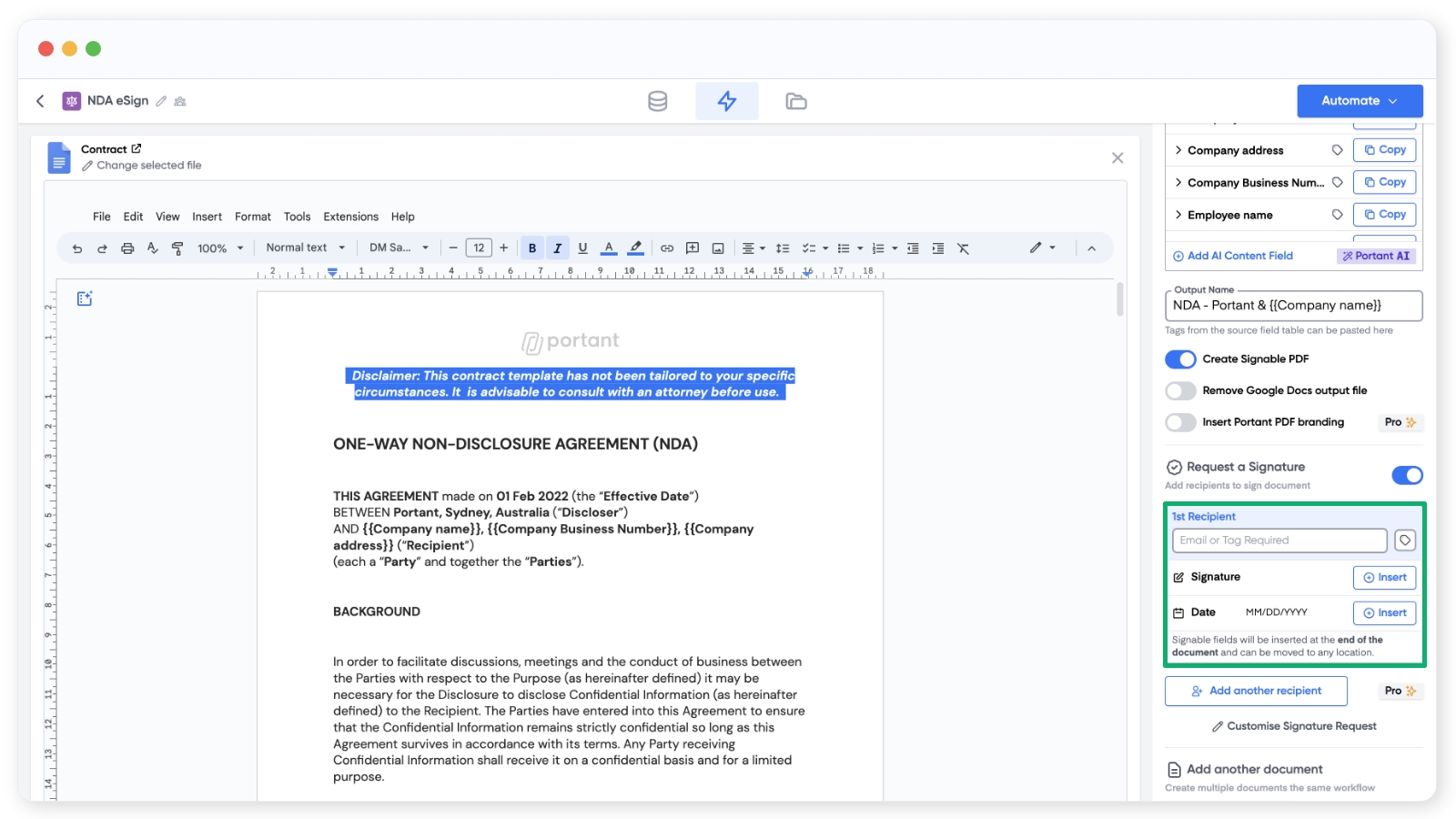Click the undo icon in toolbar
1456x819 pixels.
[x=77, y=248]
